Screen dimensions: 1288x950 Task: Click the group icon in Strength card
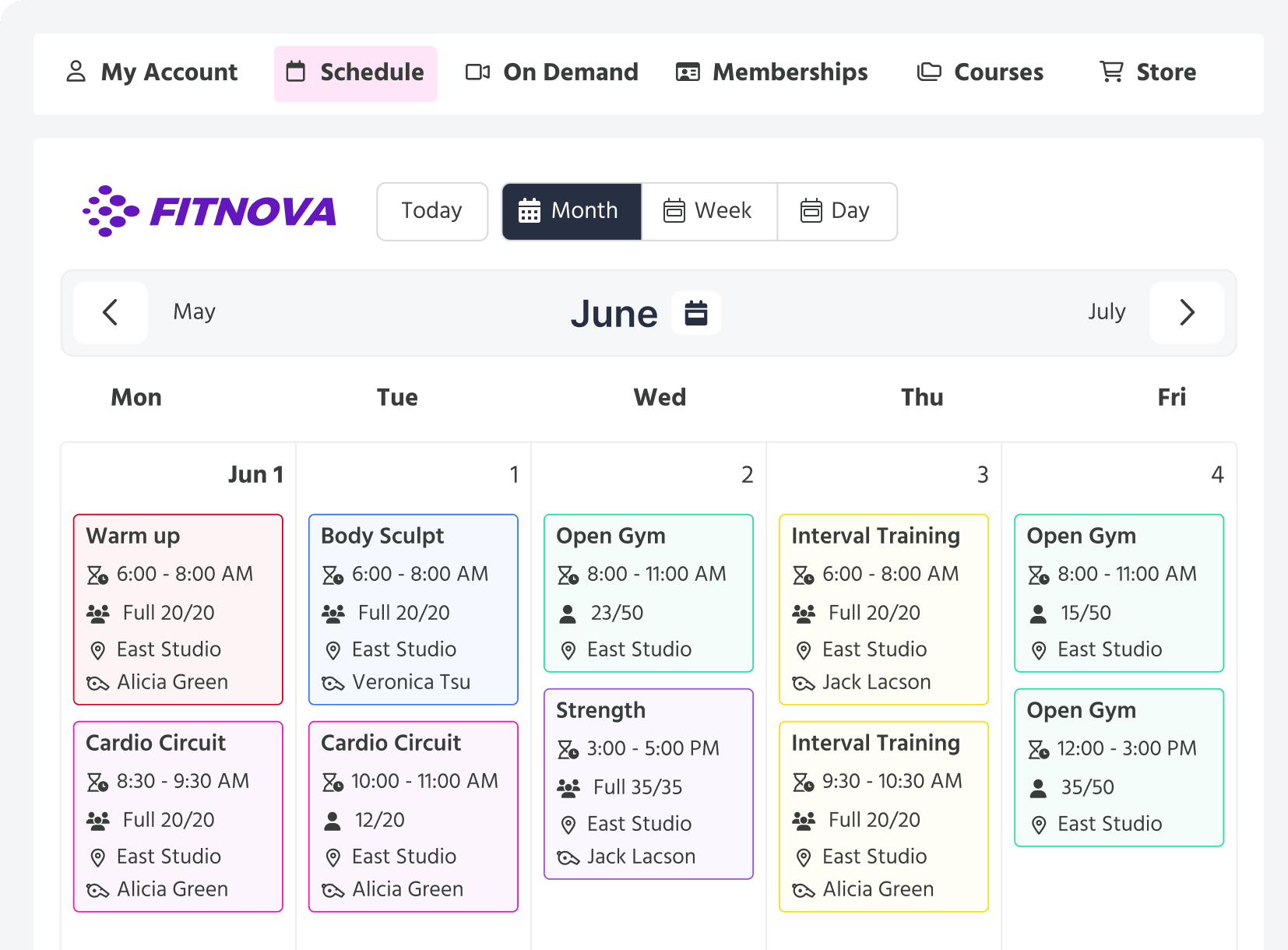[568, 788]
